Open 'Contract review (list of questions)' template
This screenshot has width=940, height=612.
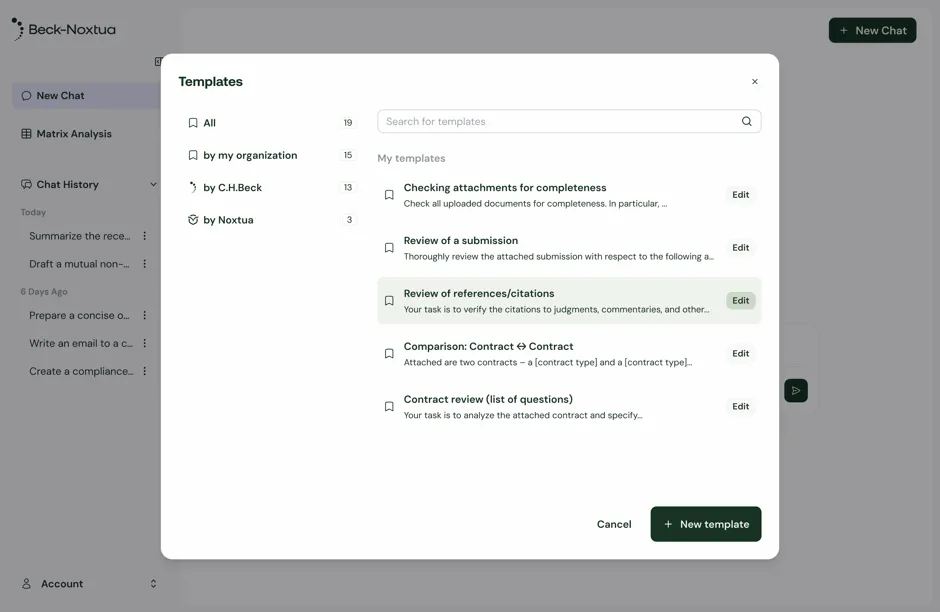(569, 406)
